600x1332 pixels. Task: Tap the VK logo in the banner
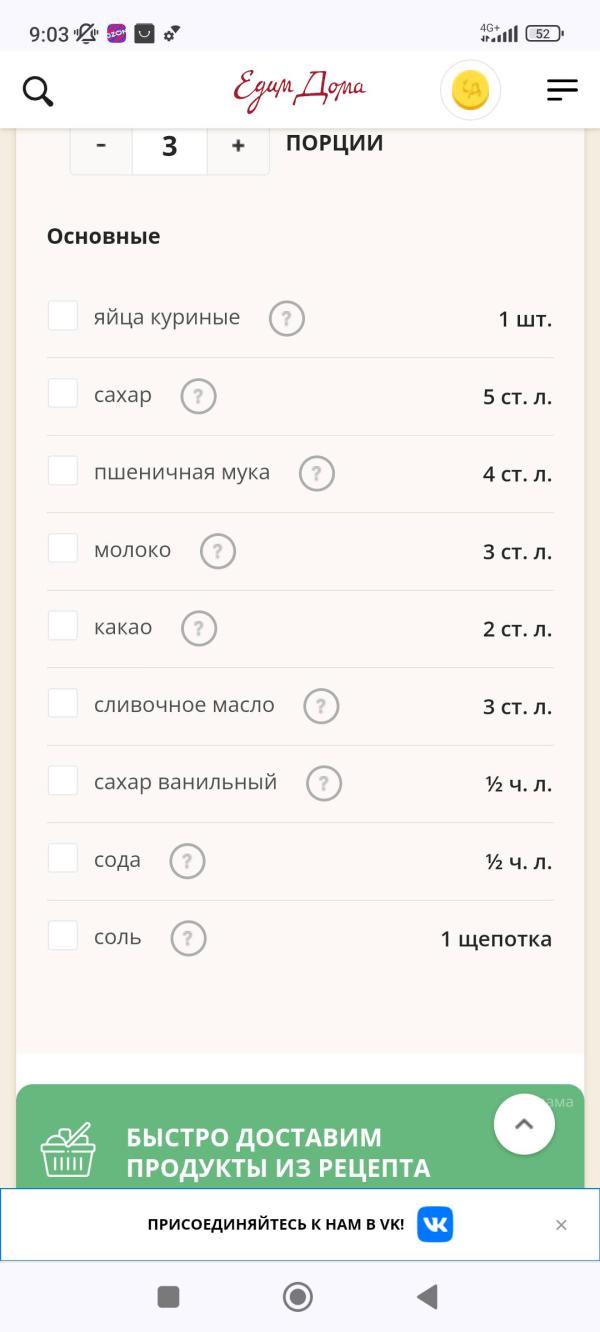tap(435, 1224)
